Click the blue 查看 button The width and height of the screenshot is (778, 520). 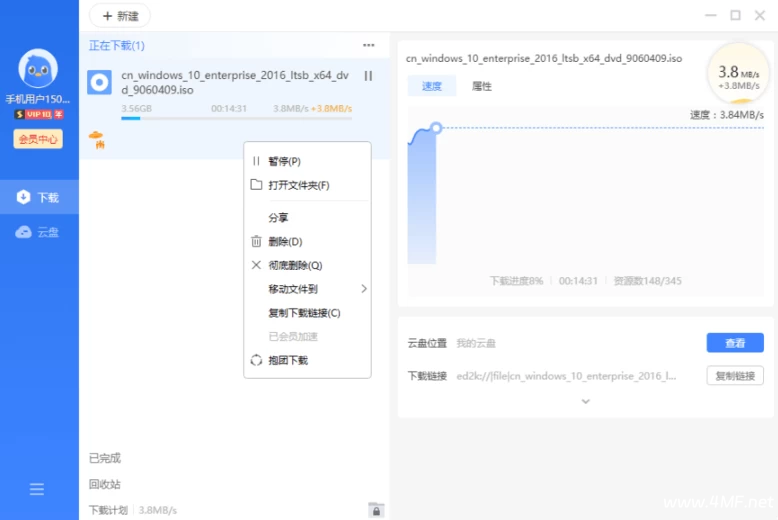pyautogui.click(x=734, y=343)
